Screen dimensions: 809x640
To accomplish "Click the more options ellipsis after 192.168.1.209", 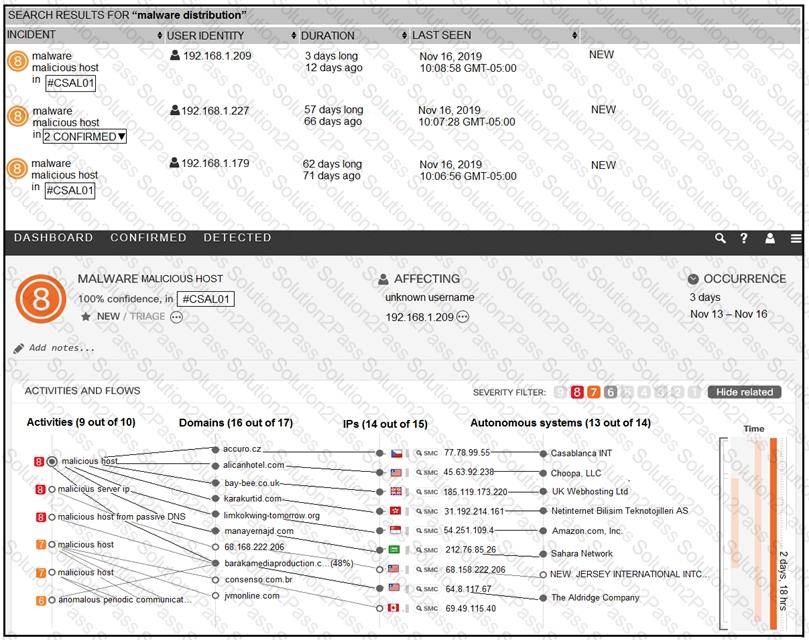I will [463, 317].
